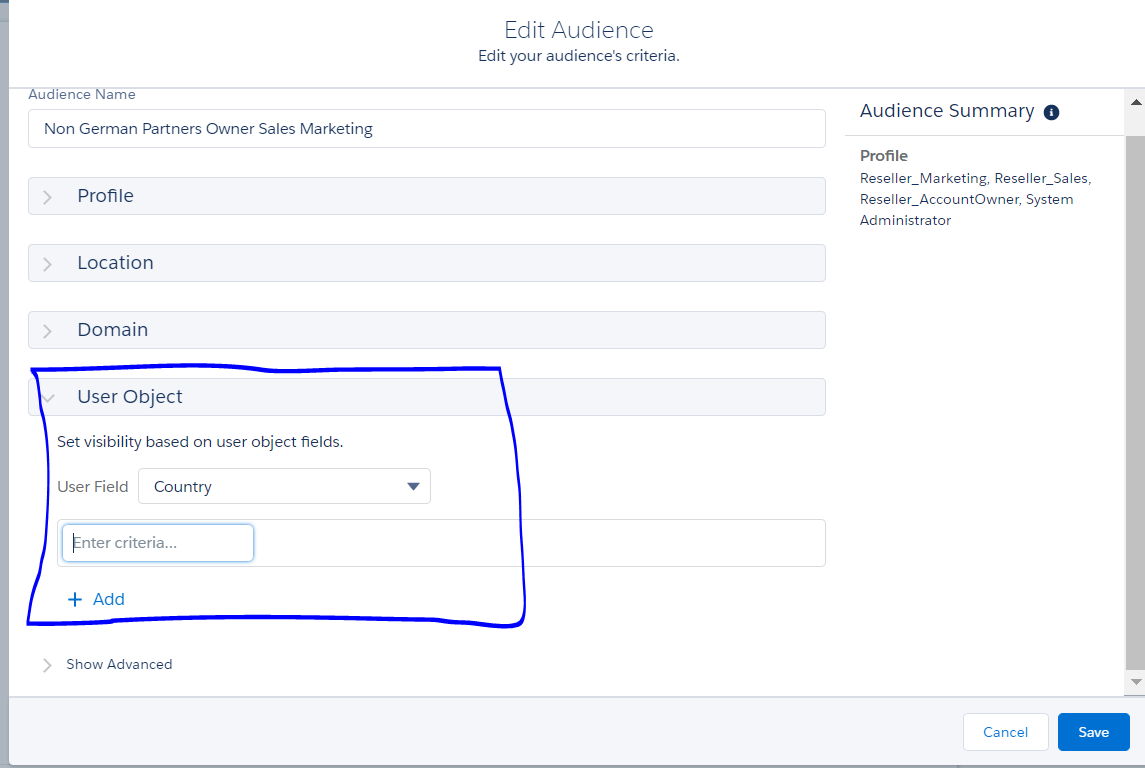Click the chevron arrow beside Location
This screenshot has height=768, width=1145.
click(x=47, y=264)
